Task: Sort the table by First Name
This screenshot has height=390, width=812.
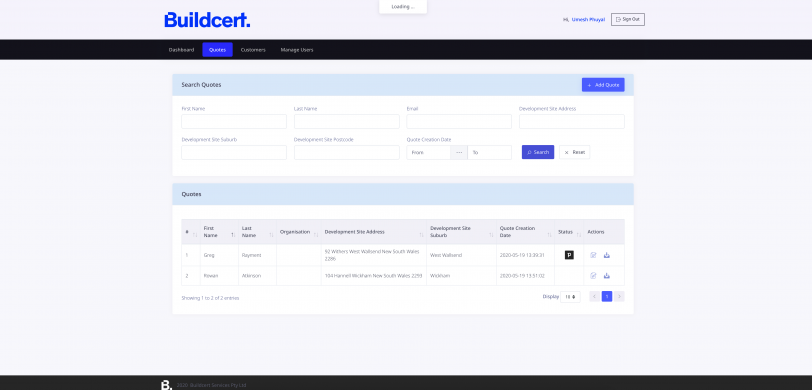Action: [233, 235]
